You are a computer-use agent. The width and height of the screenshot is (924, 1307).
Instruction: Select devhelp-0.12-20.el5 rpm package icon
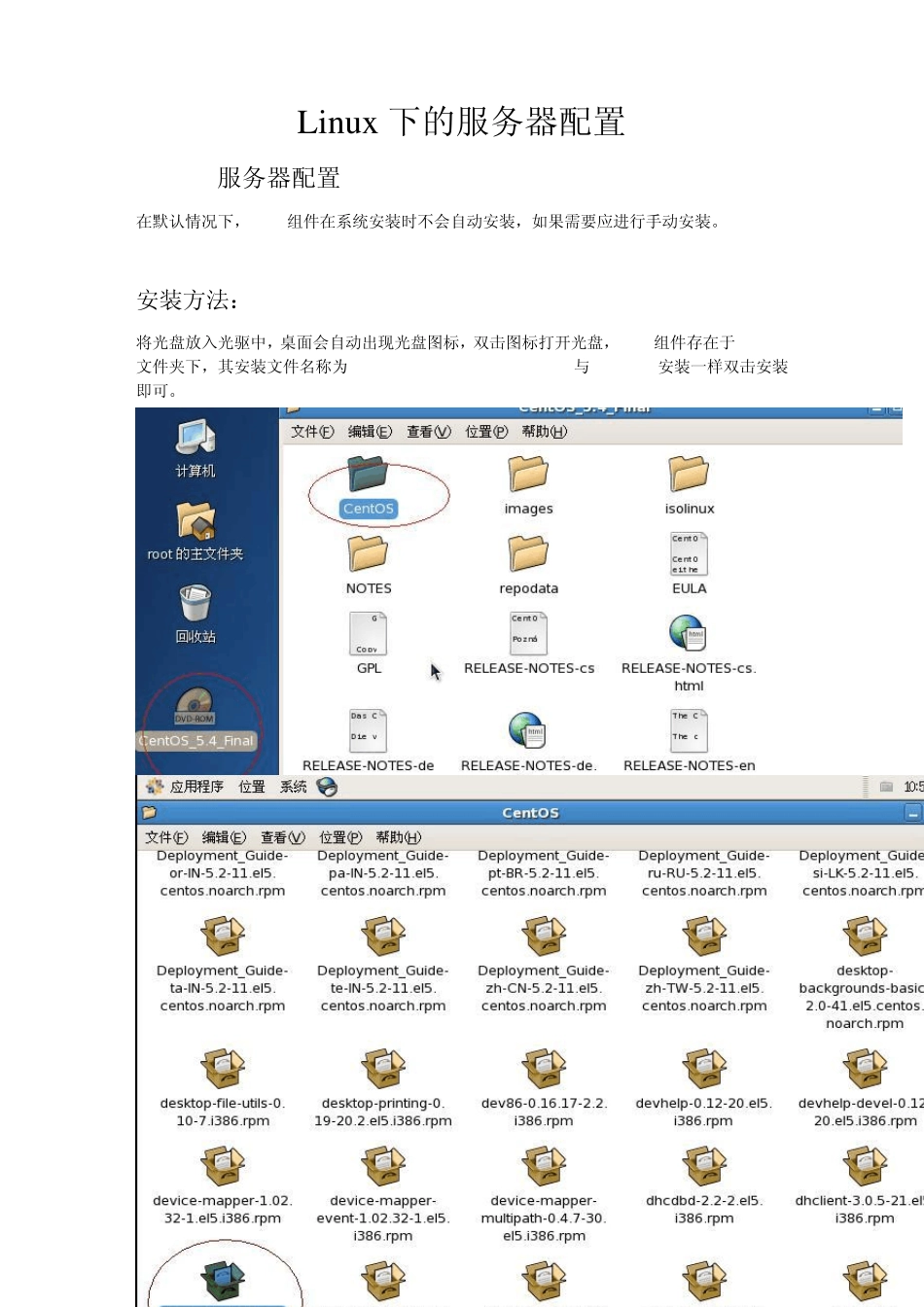[704, 1069]
